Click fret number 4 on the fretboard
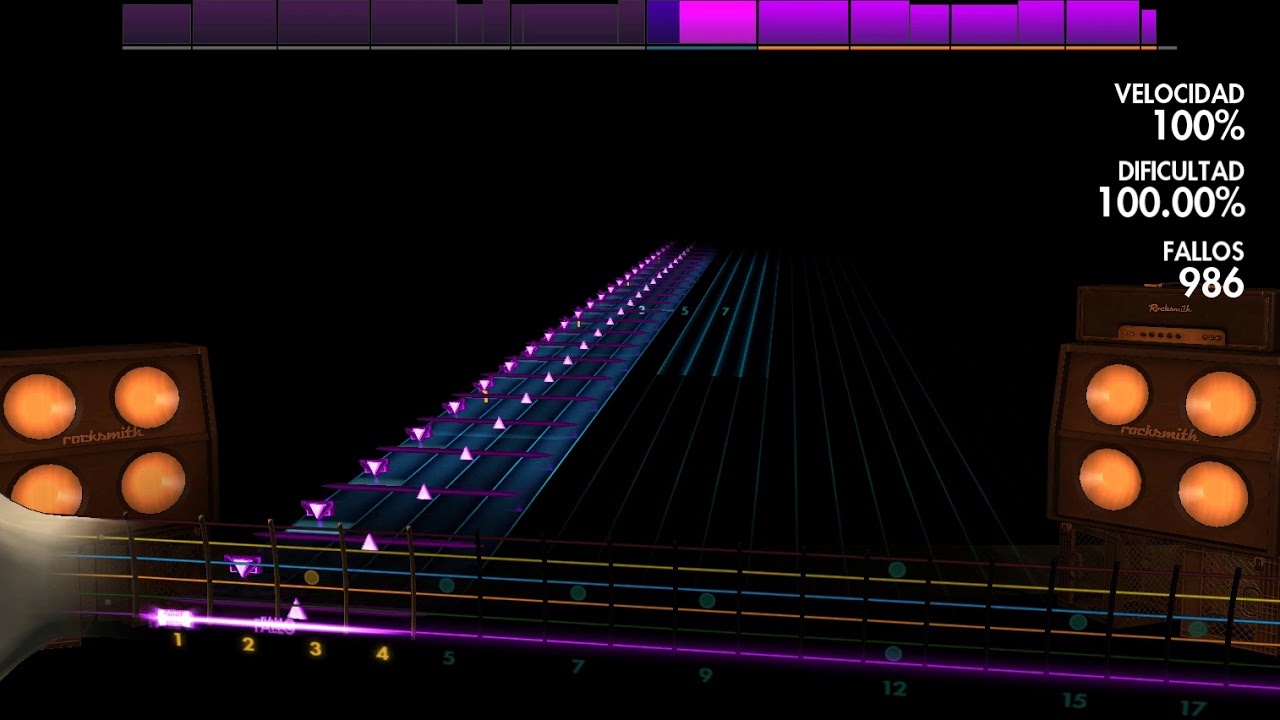Viewport: 1280px width, 720px height. coord(382,654)
